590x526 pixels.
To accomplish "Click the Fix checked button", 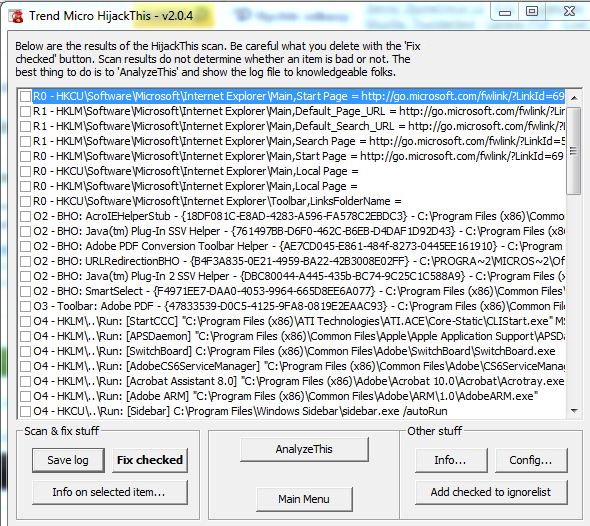I will coord(149,460).
